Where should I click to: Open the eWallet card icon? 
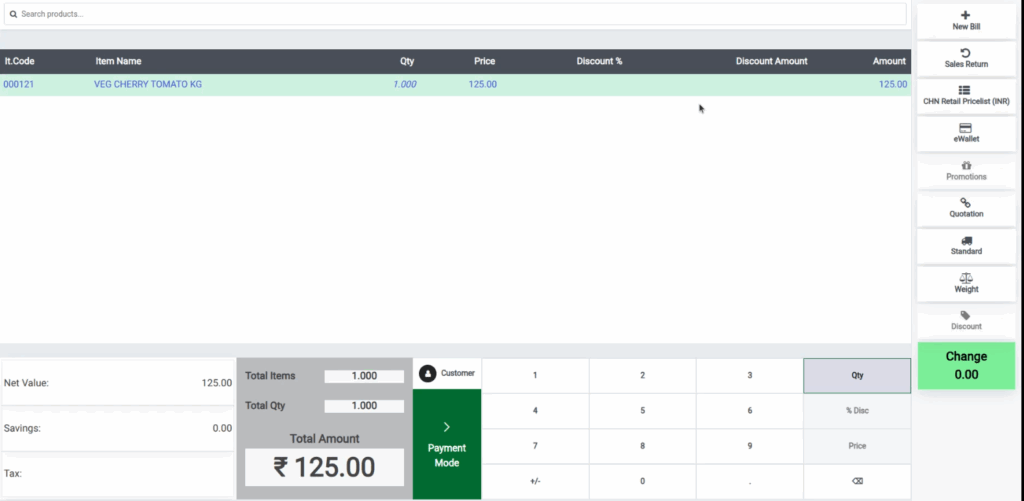coord(966,127)
